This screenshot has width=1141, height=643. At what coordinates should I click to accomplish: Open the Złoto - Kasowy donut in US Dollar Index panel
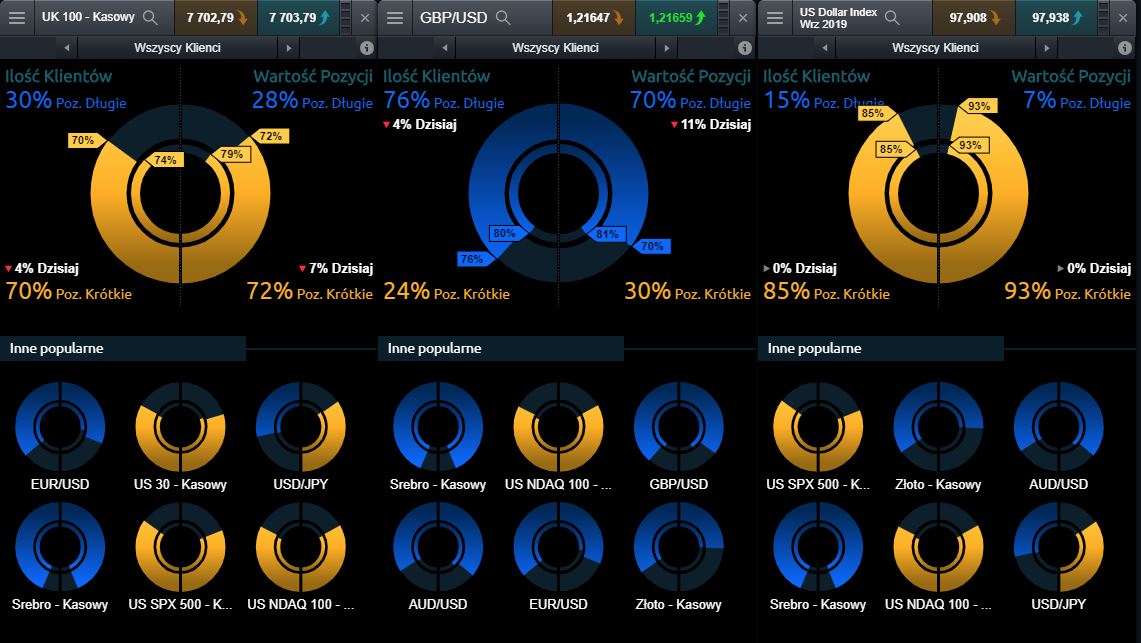click(x=937, y=426)
